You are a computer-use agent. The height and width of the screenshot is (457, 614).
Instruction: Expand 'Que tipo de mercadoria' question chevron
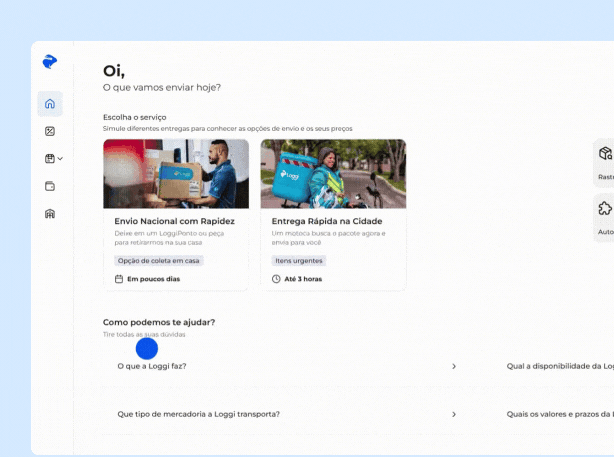(x=454, y=414)
